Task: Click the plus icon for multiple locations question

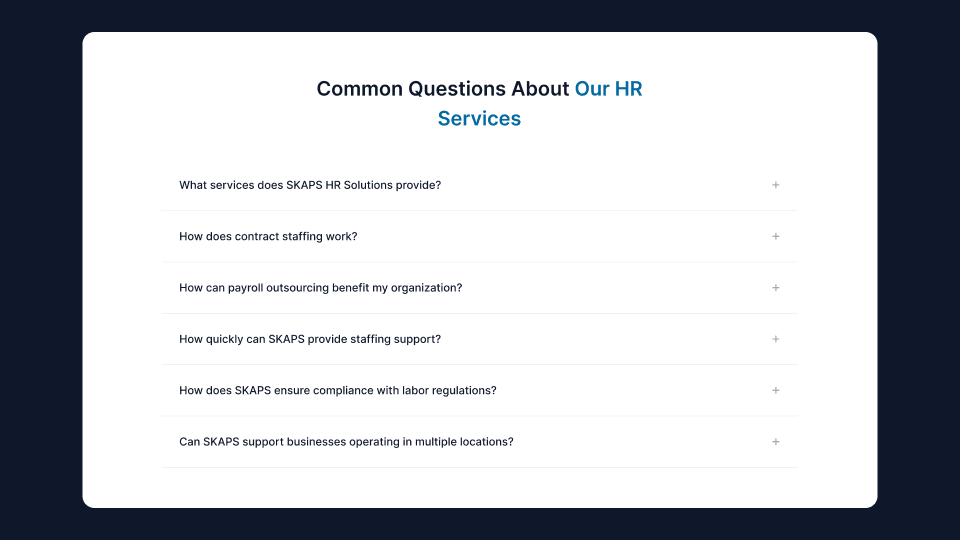Action: click(x=775, y=442)
